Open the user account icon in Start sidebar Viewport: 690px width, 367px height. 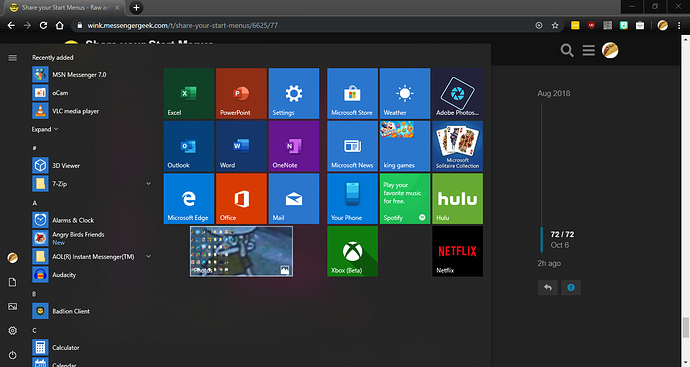(13, 258)
